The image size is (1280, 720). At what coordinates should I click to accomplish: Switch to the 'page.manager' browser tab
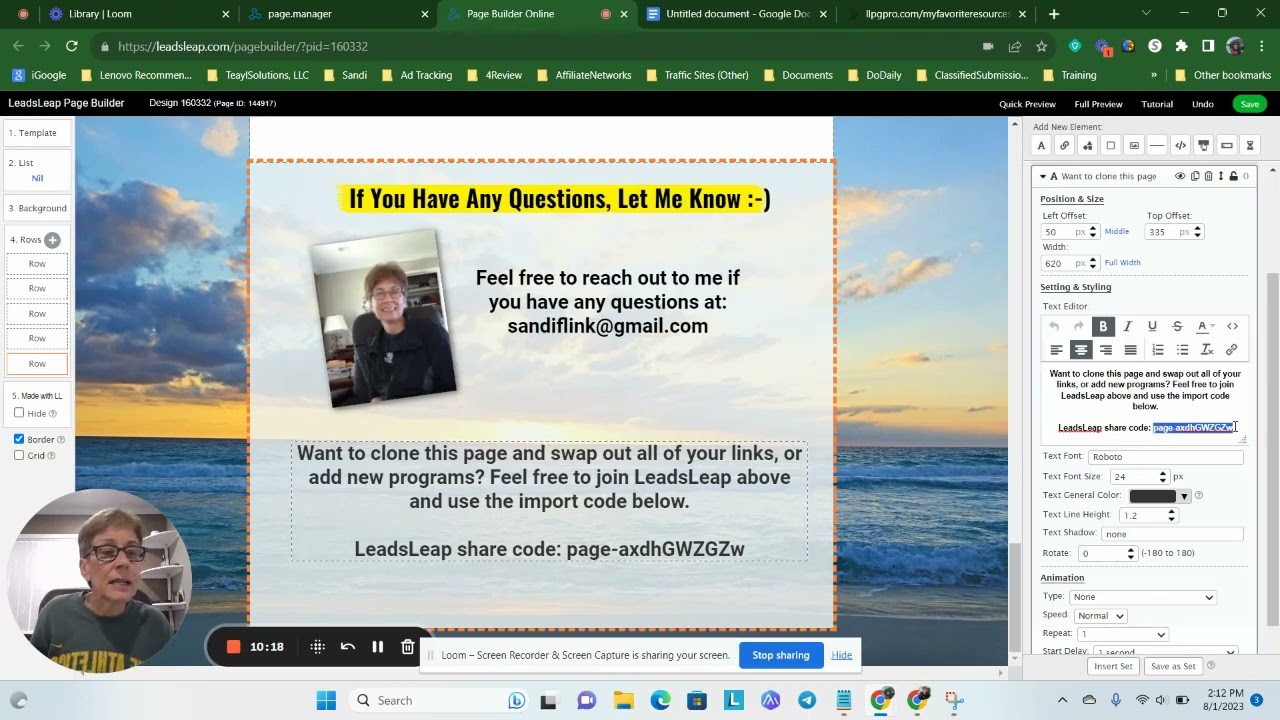click(338, 14)
